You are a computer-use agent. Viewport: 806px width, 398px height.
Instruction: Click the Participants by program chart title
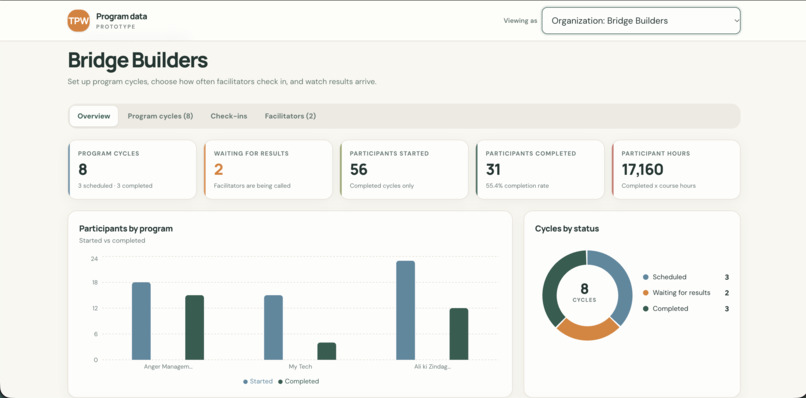pyautogui.click(x=126, y=229)
